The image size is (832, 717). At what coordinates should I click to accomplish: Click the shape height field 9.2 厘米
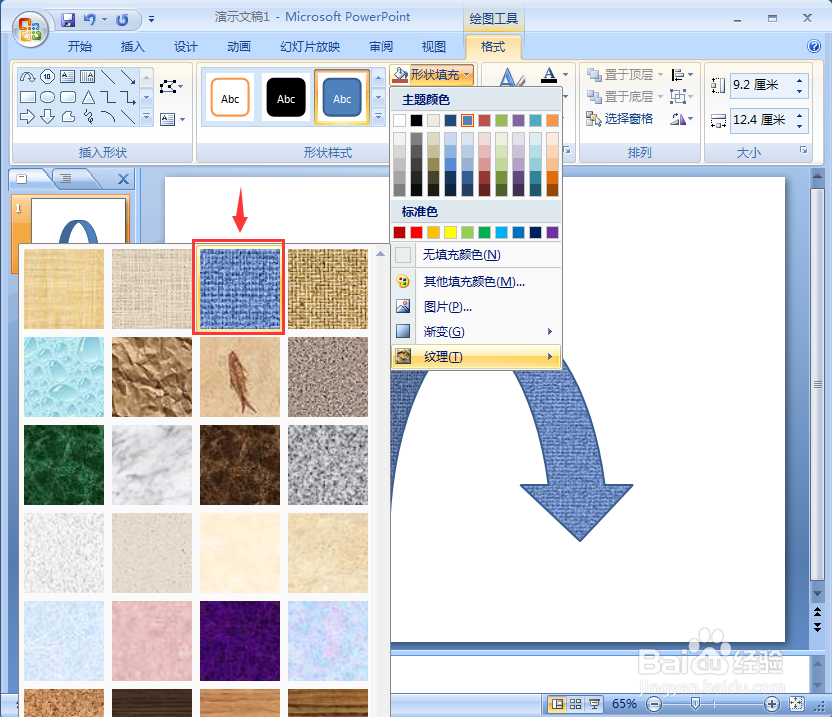762,85
